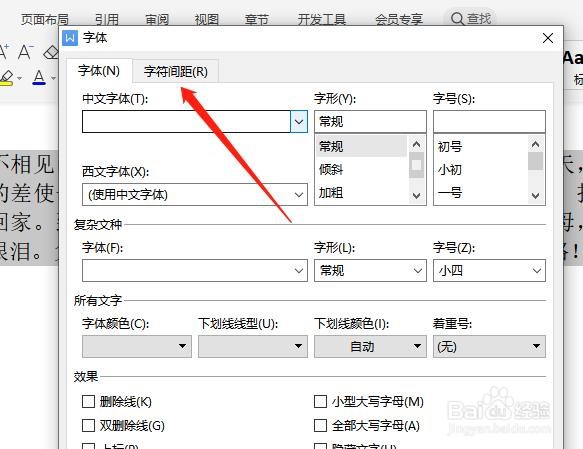Switch to the 字符间距(R) tab

tap(175, 71)
